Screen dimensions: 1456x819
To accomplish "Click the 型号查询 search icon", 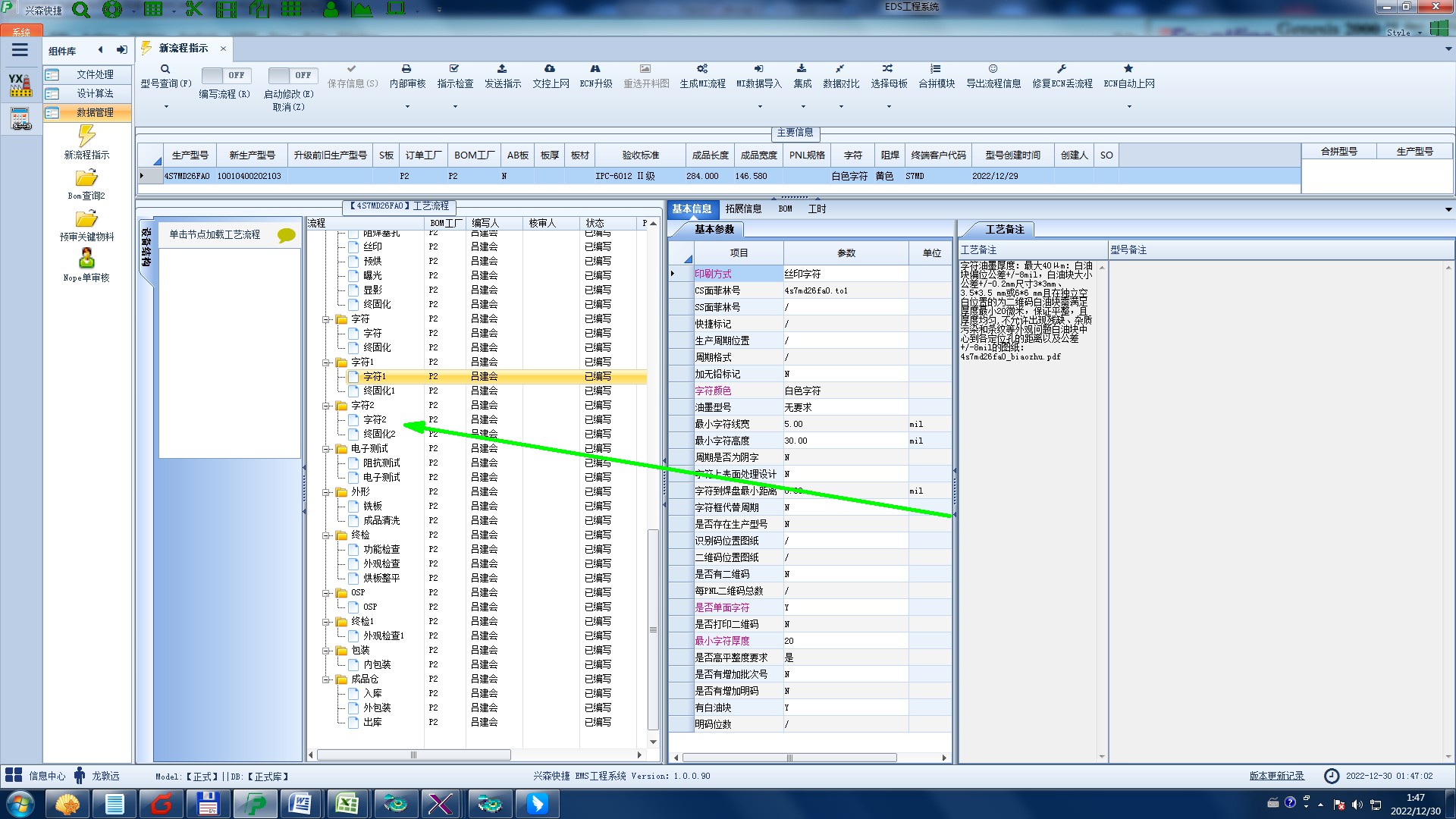I will [x=165, y=69].
